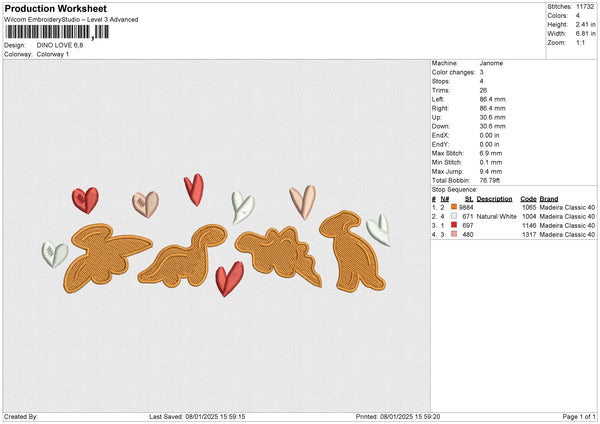Click the Height value 2.41 in
Screen dimensions: 600x424
(x=586, y=24)
